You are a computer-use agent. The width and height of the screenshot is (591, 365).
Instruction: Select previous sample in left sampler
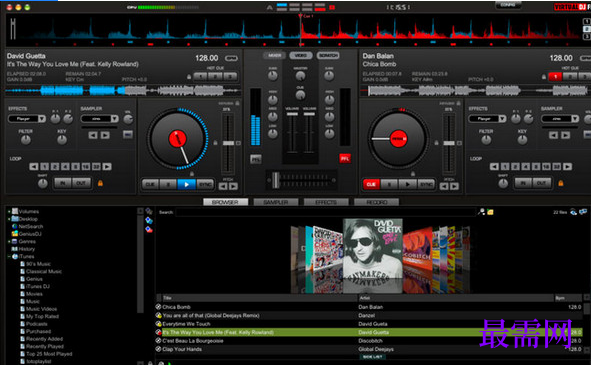click(93, 135)
